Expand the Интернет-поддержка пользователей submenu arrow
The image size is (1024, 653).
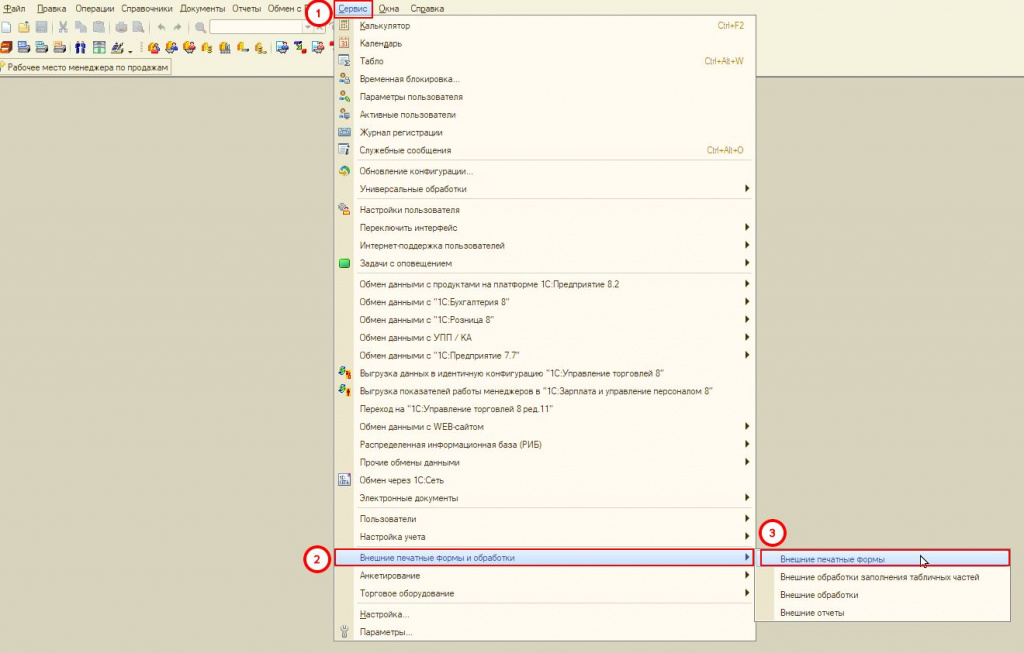click(x=747, y=245)
